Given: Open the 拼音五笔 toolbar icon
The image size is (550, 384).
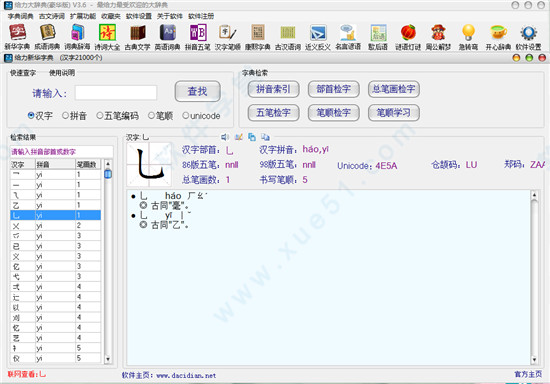Looking at the screenshot, I should click(197, 37).
